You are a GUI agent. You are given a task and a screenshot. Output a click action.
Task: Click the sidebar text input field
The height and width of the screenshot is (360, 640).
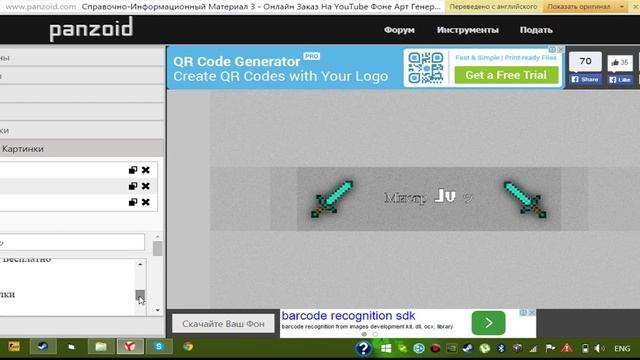(72, 242)
